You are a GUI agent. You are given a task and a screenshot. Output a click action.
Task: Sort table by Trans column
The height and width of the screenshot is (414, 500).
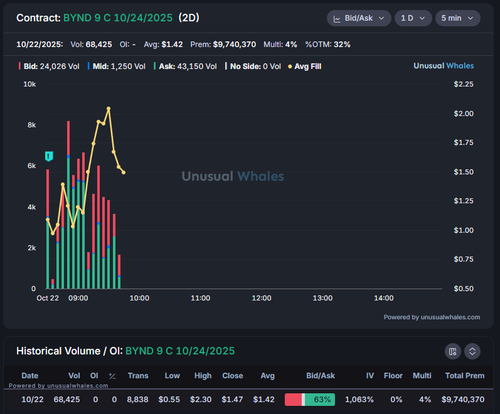click(x=138, y=376)
